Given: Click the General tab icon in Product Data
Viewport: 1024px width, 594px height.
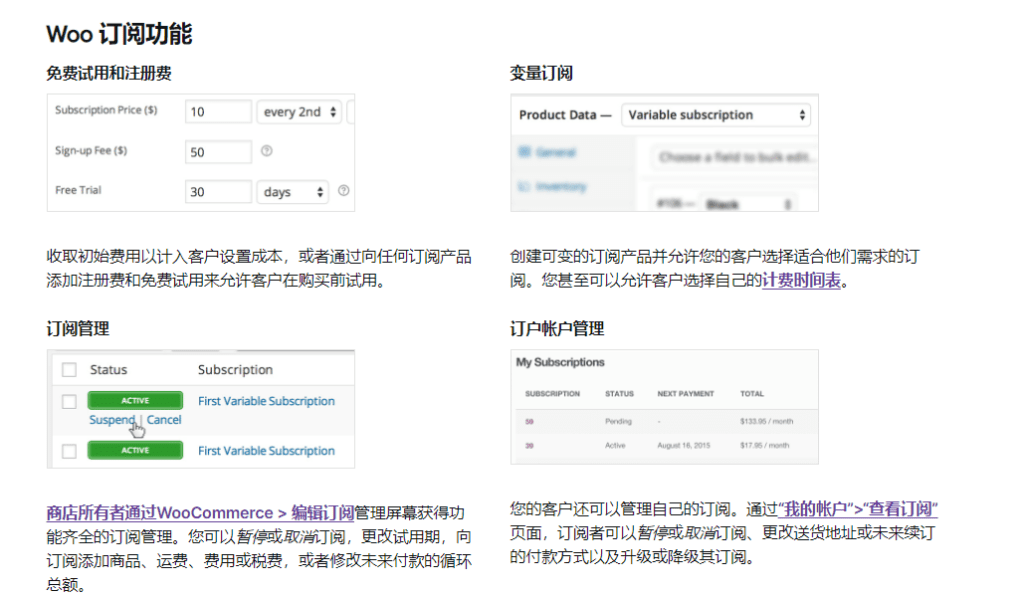Looking at the screenshot, I should tap(524, 152).
